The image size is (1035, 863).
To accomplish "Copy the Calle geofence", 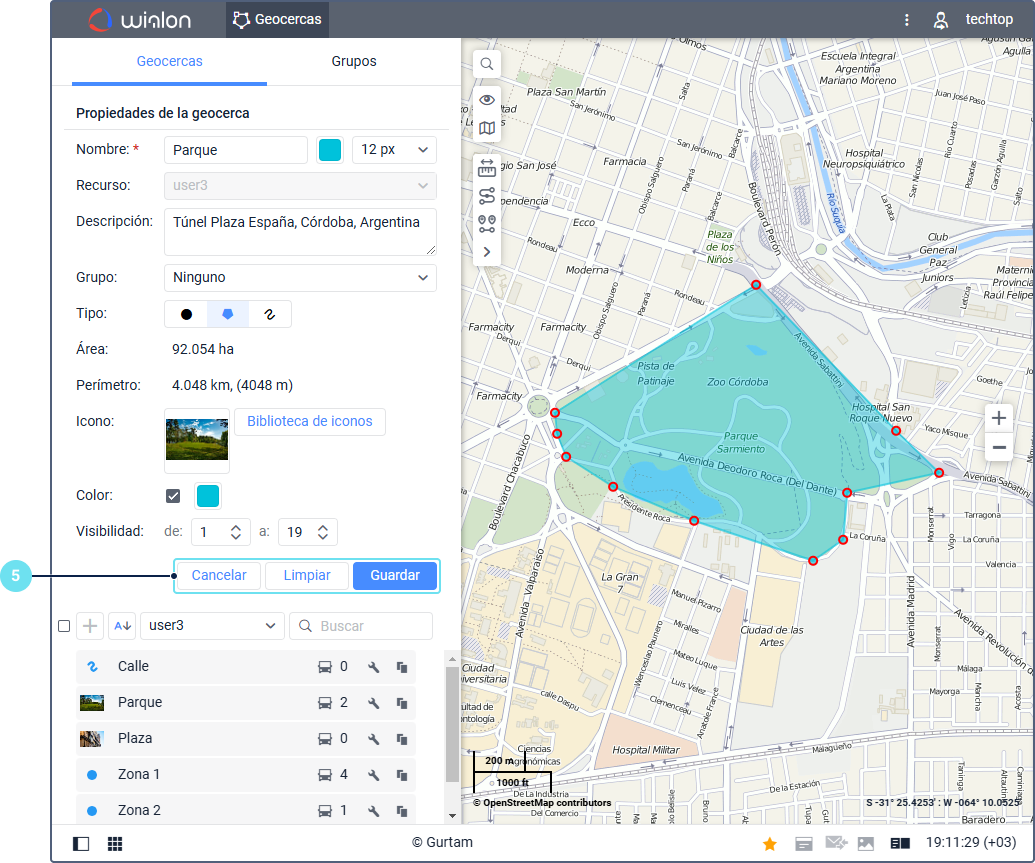I will pyautogui.click(x=402, y=667).
